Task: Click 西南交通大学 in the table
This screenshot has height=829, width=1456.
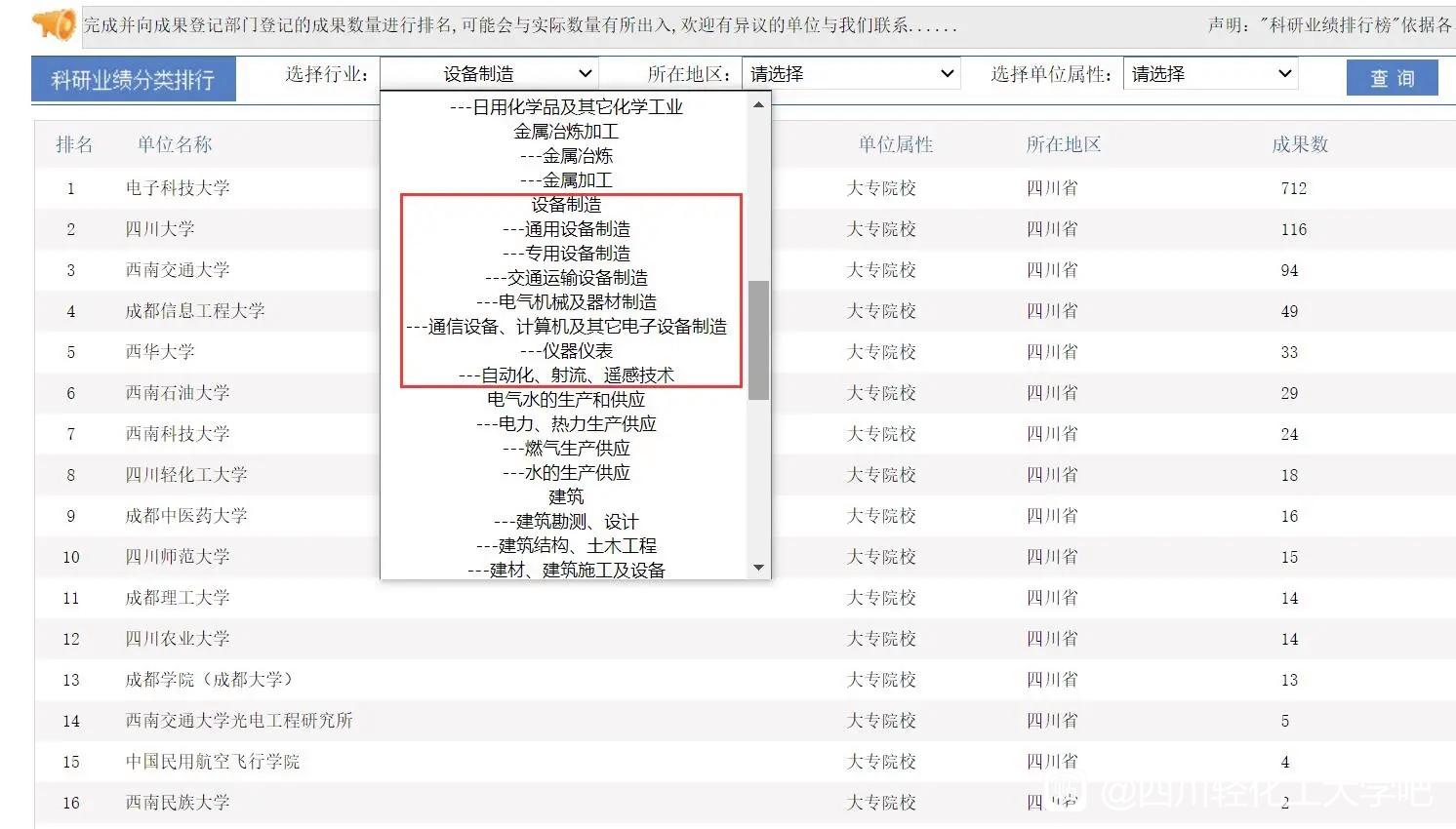Action: [178, 270]
